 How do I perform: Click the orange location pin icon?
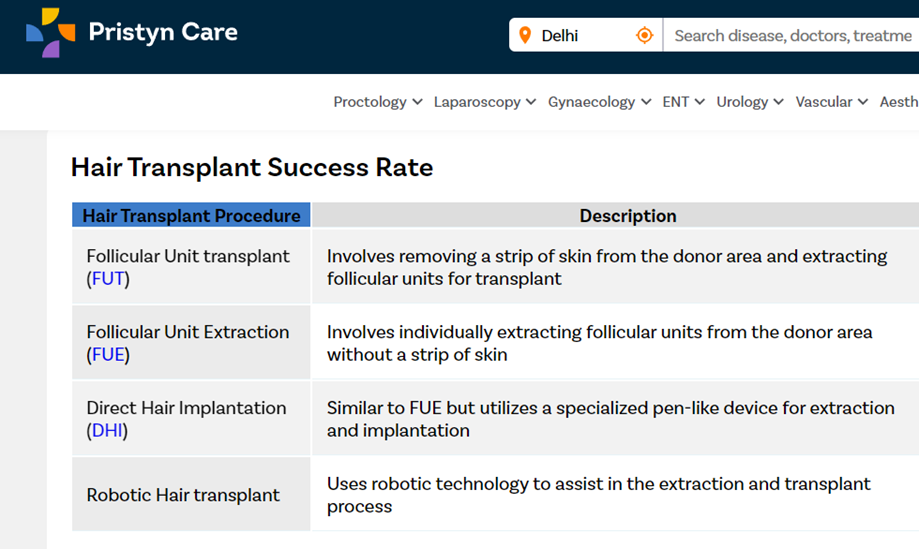[525, 36]
